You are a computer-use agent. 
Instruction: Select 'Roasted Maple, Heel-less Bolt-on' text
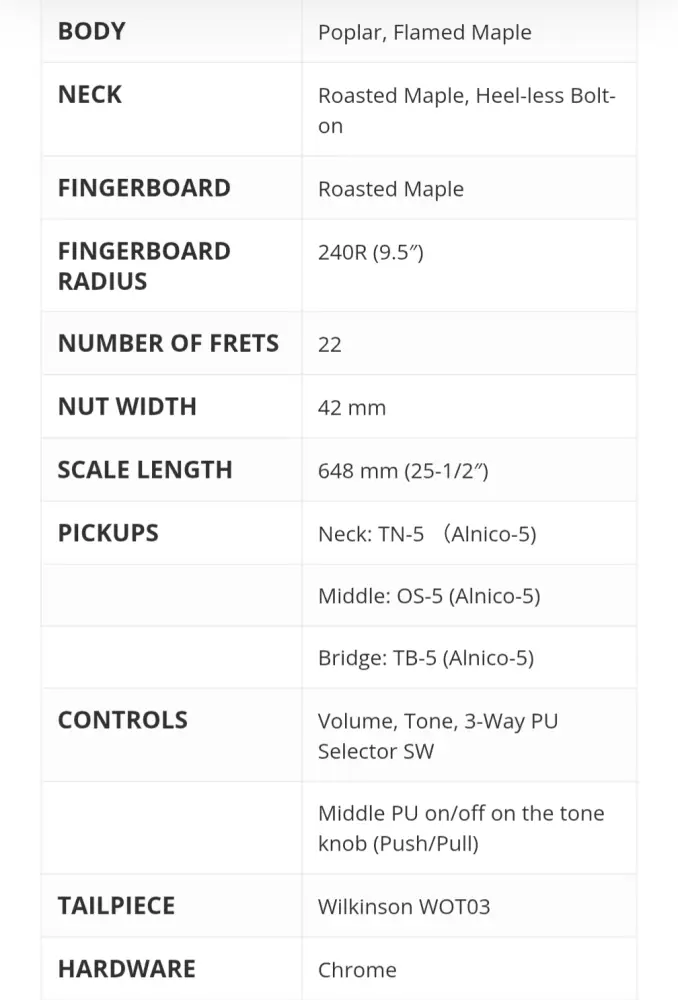click(466, 110)
